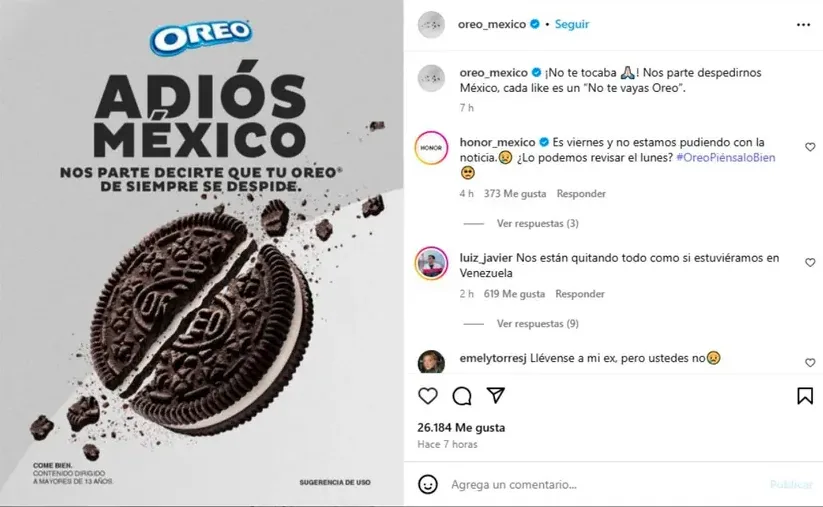Toggle like on honor_mexico's comment

pyautogui.click(x=810, y=147)
